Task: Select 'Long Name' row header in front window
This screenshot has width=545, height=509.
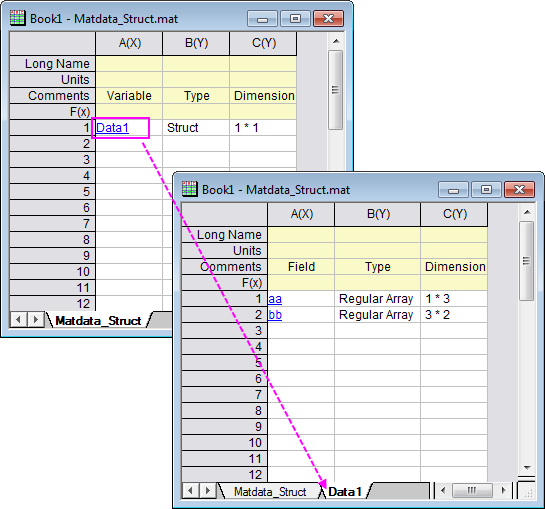Action: coord(225,235)
